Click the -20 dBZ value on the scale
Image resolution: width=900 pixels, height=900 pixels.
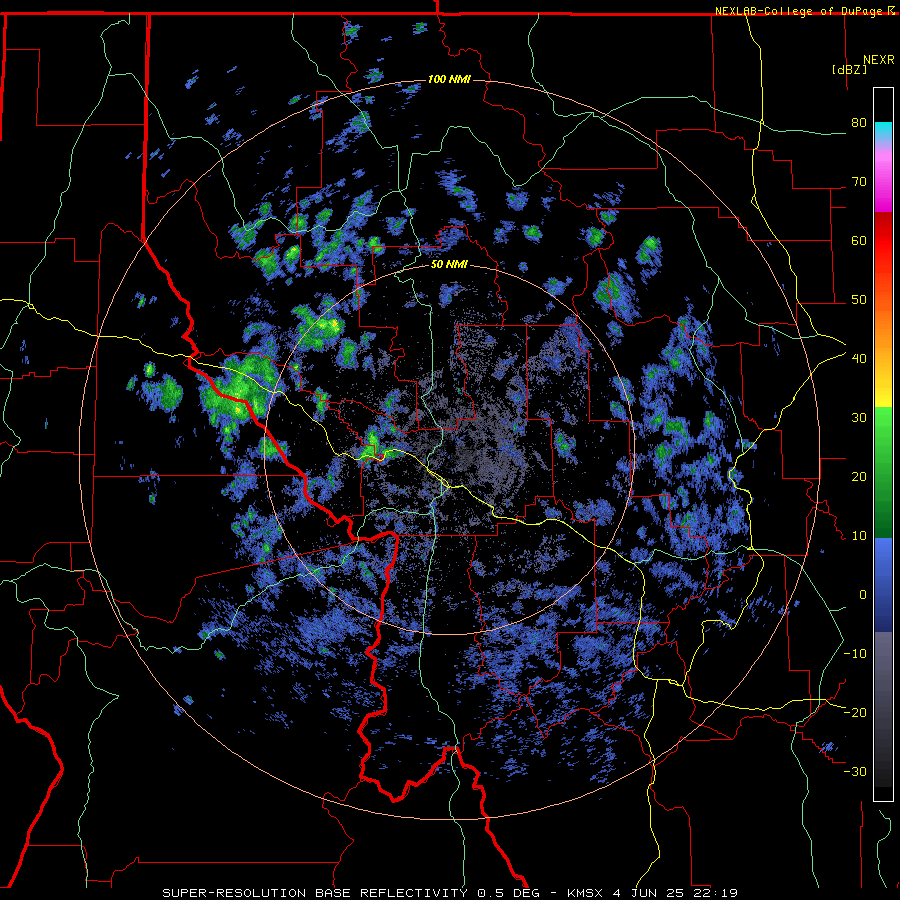click(855, 712)
